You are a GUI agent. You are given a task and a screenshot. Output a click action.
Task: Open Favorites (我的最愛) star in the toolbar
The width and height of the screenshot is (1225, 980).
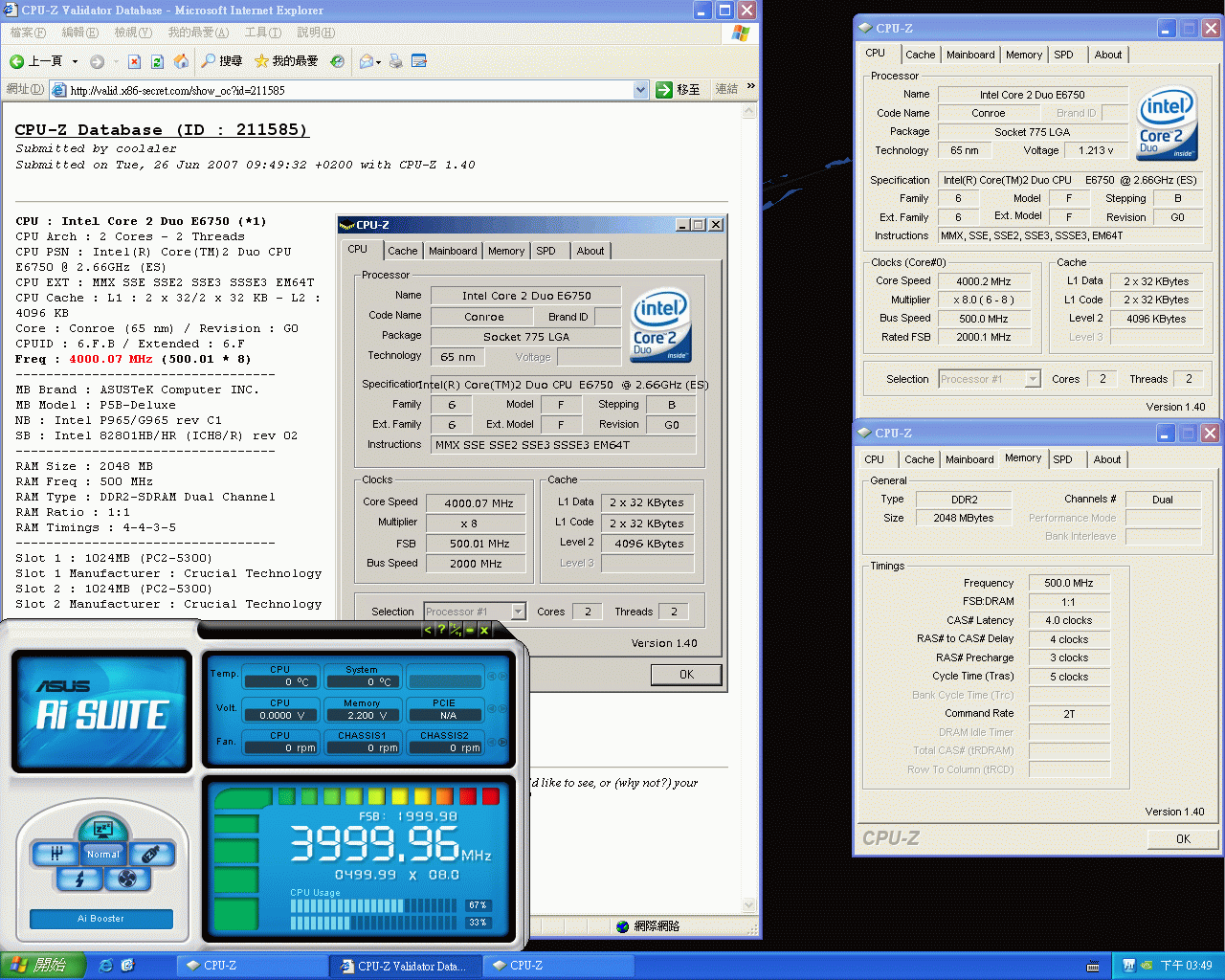point(286,61)
